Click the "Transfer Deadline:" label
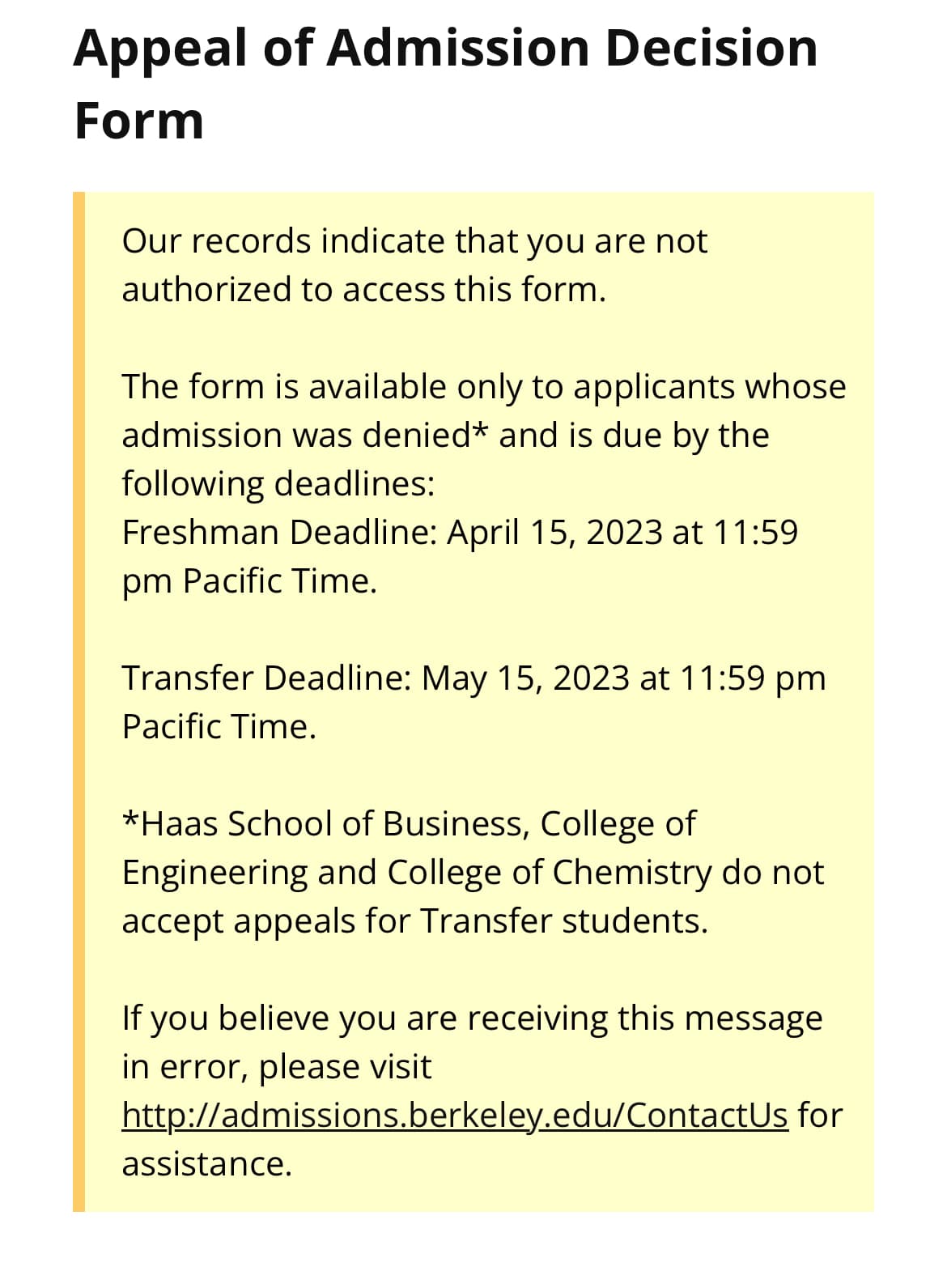Image resolution: width=947 pixels, height=1288 pixels. 267,678
